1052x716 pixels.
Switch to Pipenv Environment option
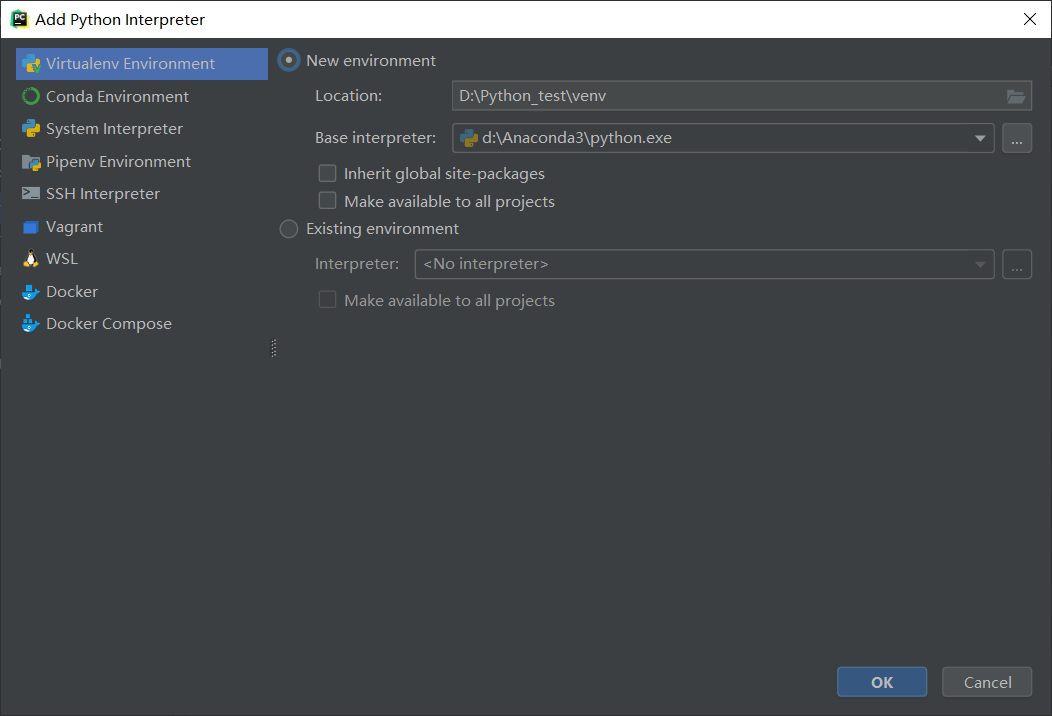pyautogui.click(x=142, y=162)
